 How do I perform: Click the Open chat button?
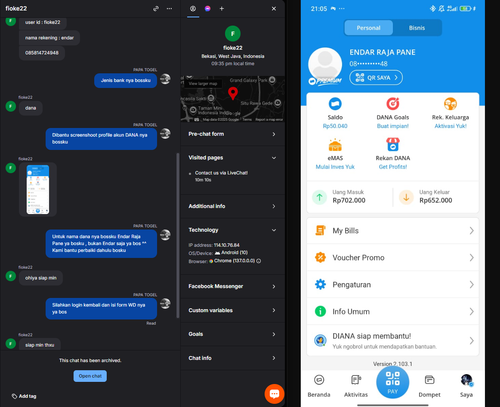pyautogui.click(x=90, y=376)
